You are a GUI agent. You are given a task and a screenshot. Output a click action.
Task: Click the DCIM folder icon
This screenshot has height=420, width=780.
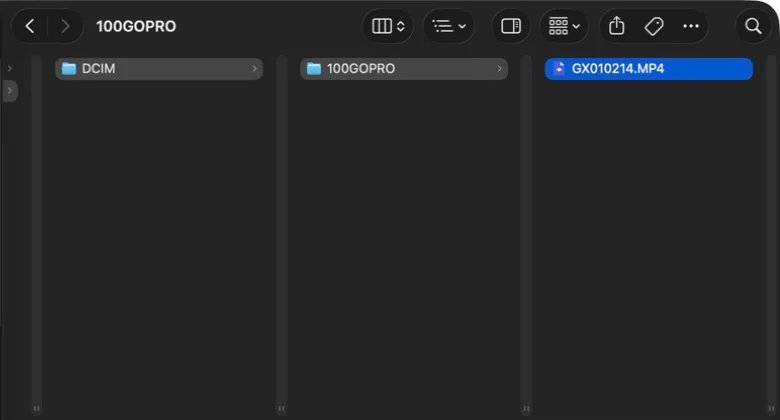(69, 69)
